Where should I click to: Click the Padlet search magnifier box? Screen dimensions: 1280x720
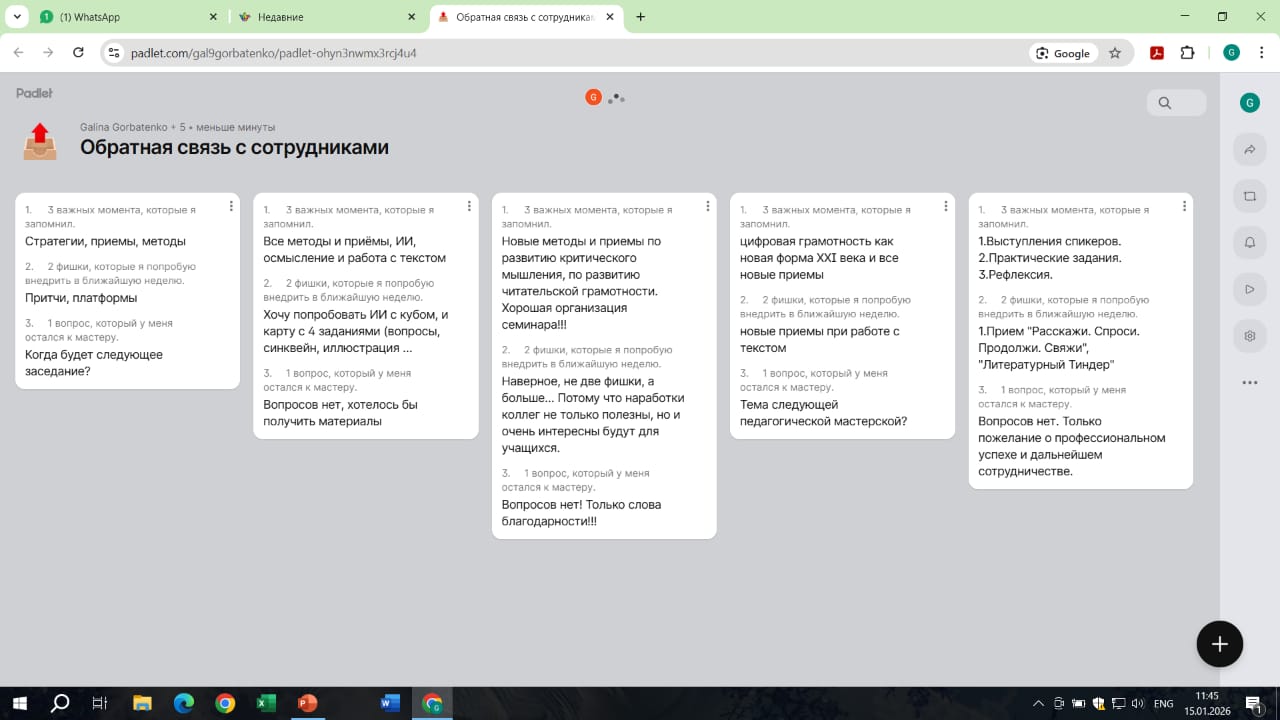tap(1175, 103)
